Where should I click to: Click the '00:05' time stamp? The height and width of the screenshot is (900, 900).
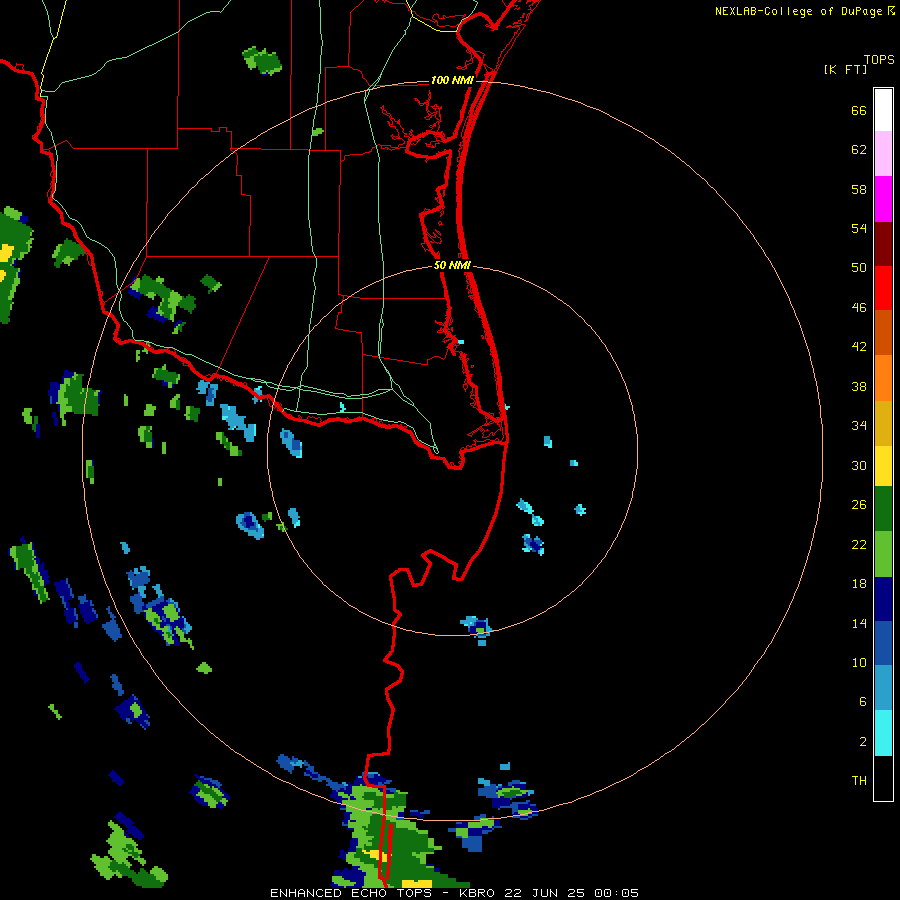[x=616, y=893]
